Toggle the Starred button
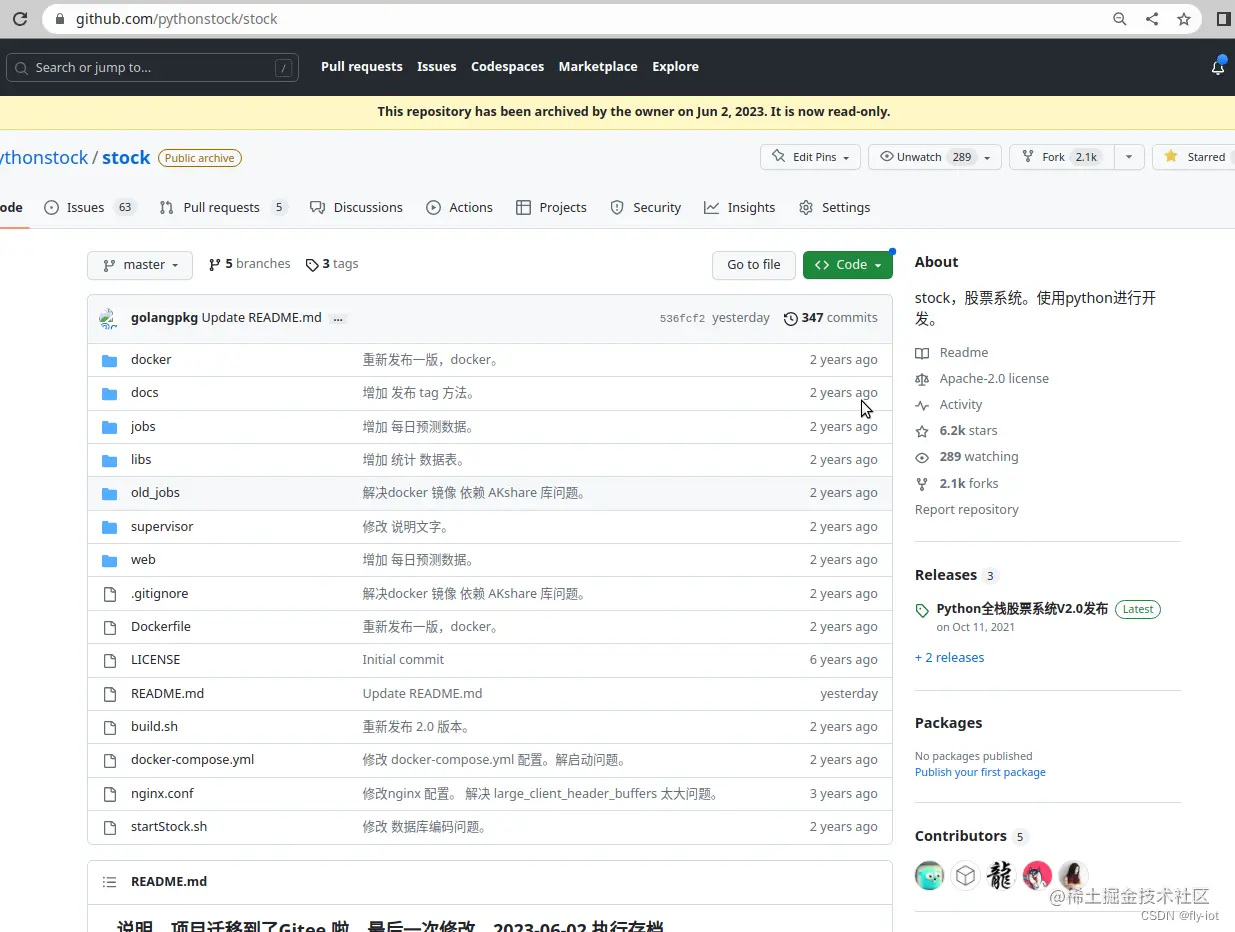Viewport: 1235px width, 932px height. 1195,157
